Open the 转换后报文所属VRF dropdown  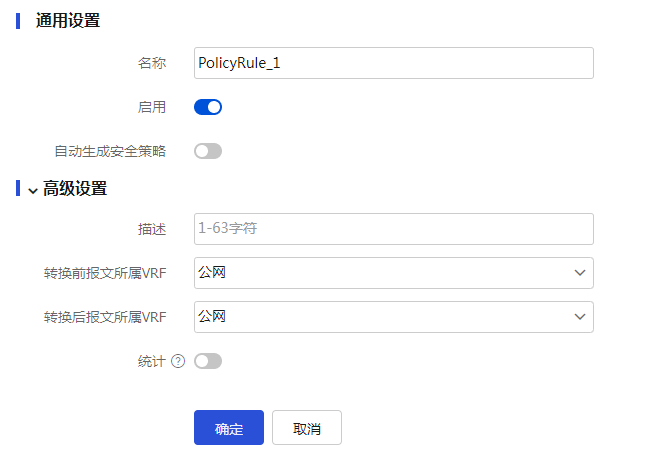[394, 317]
